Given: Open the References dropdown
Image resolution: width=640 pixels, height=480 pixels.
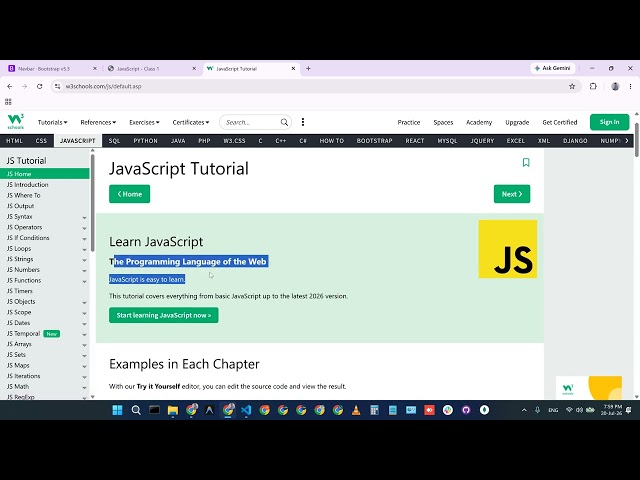Looking at the screenshot, I should coord(98,122).
